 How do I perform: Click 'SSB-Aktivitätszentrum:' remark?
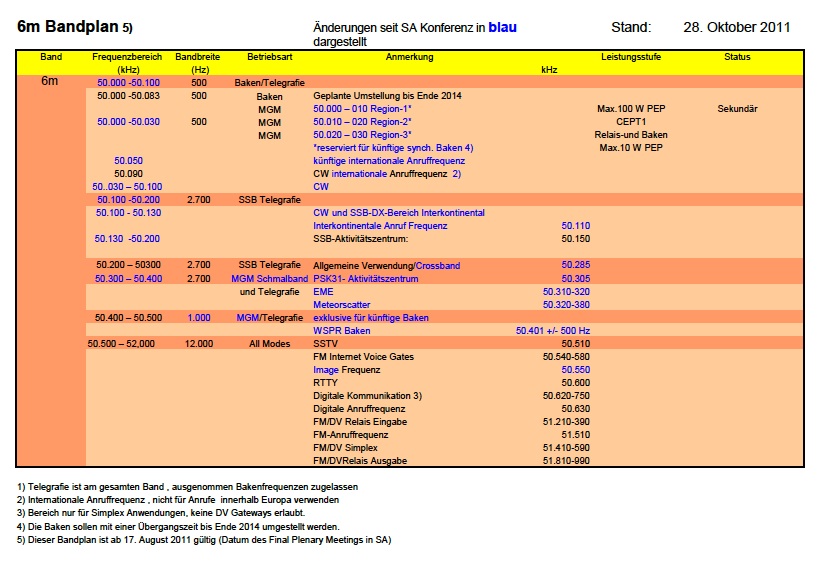tap(361, 239)
